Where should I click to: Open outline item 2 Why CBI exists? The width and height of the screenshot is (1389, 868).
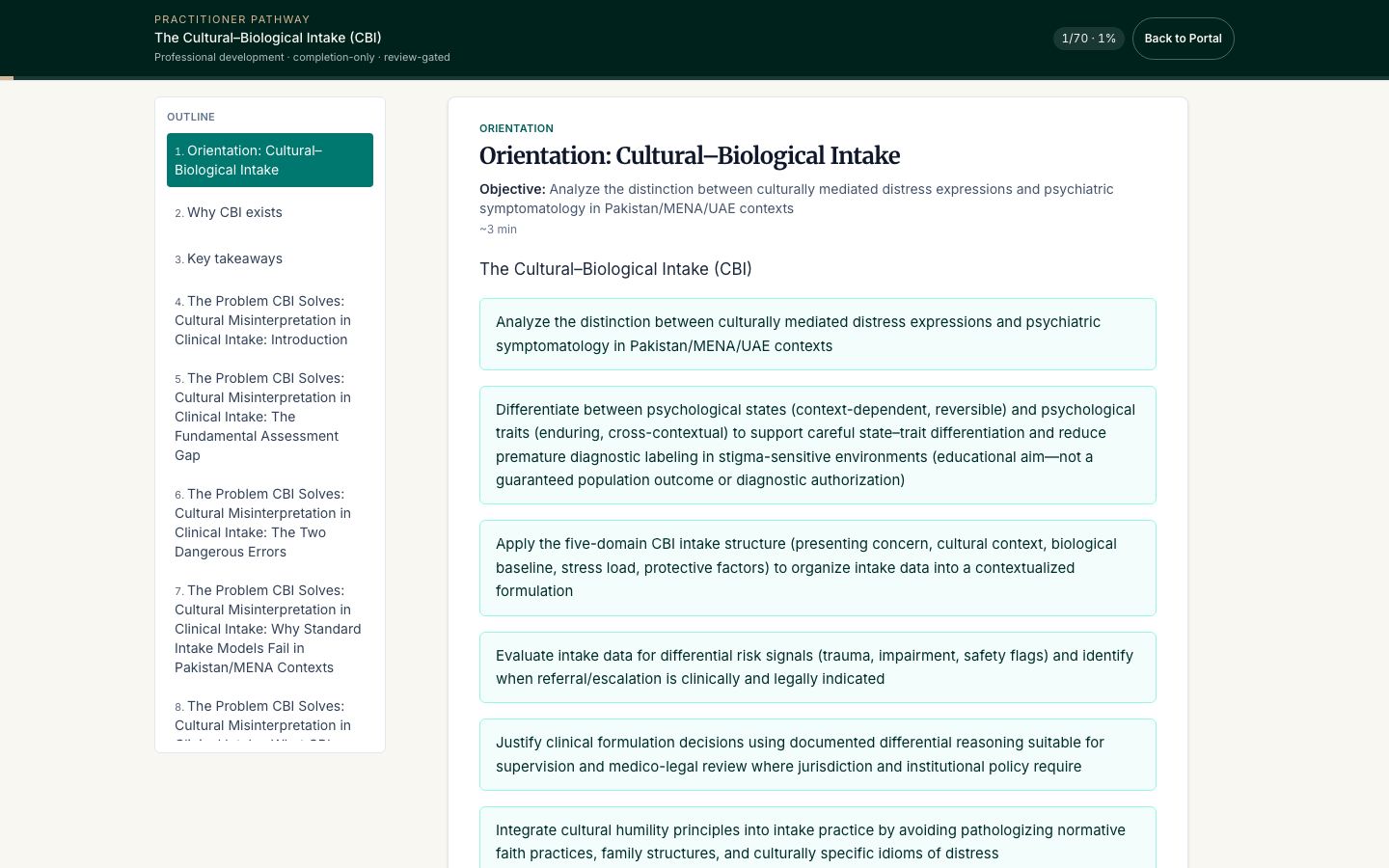(x=270, y=212)
